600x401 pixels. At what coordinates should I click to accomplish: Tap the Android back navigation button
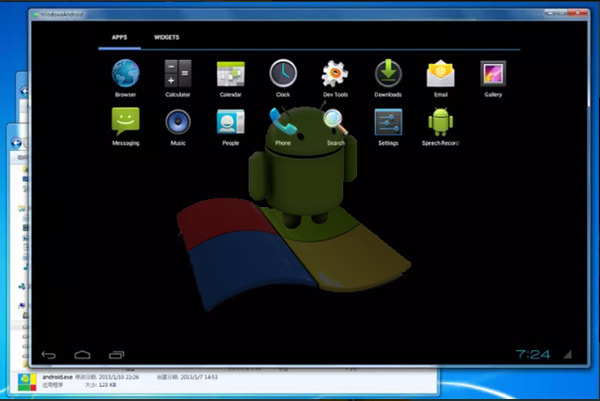click(49, 355)
